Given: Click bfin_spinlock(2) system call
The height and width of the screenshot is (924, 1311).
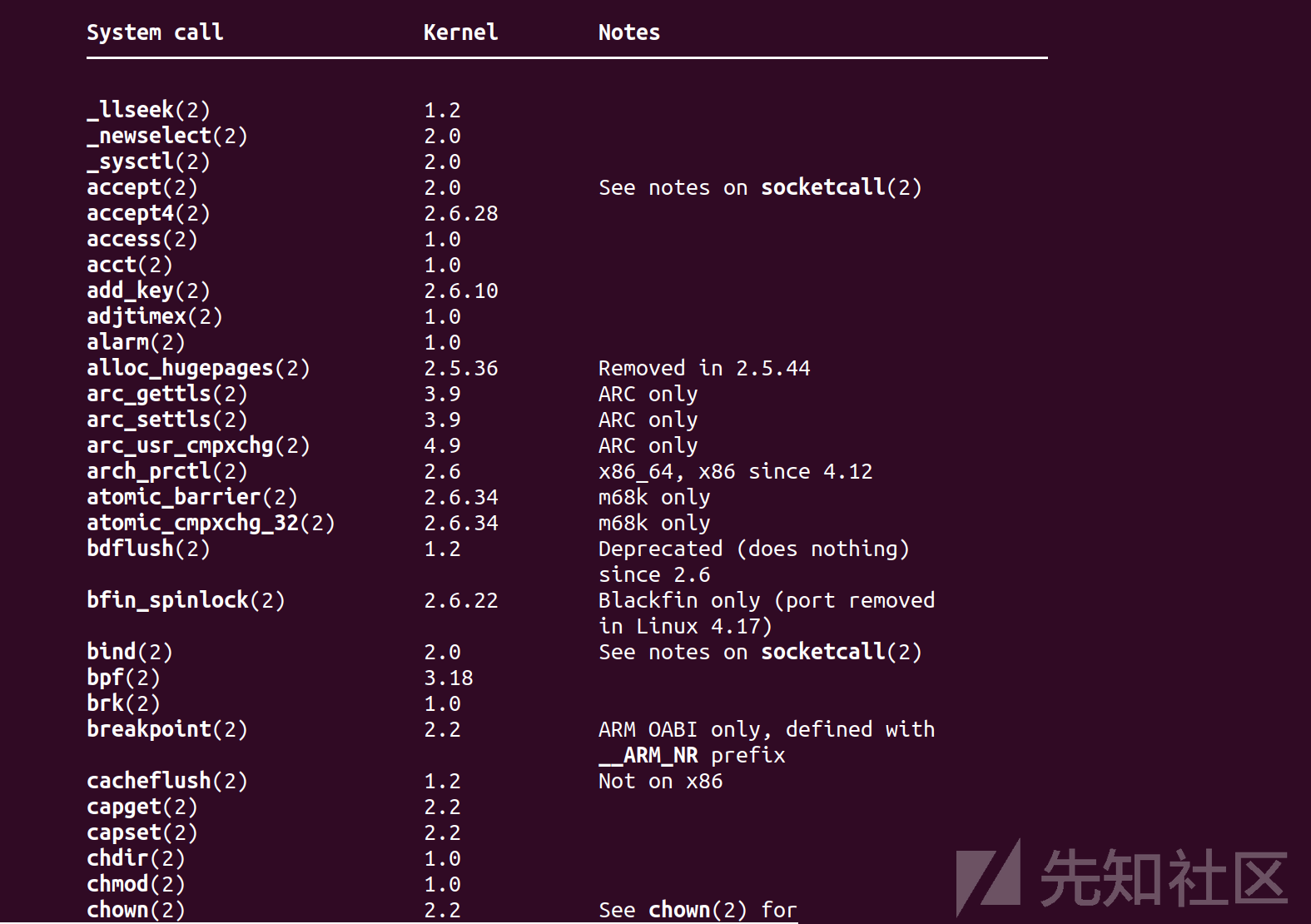Looking at the screenshot, I should (x=186, y=600).
